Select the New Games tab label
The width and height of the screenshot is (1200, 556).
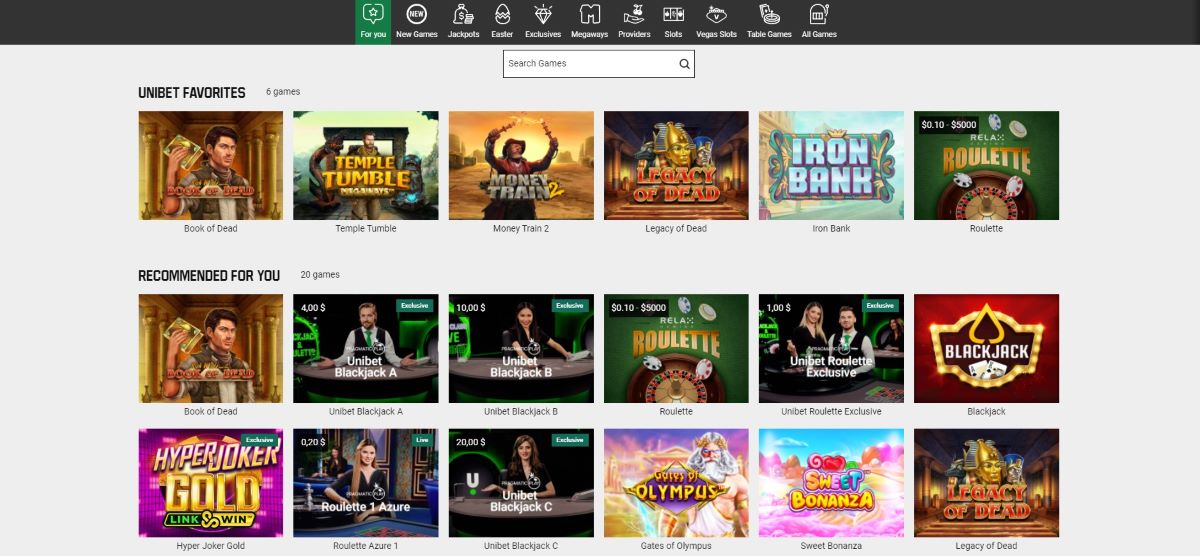(x=417, y=34)
